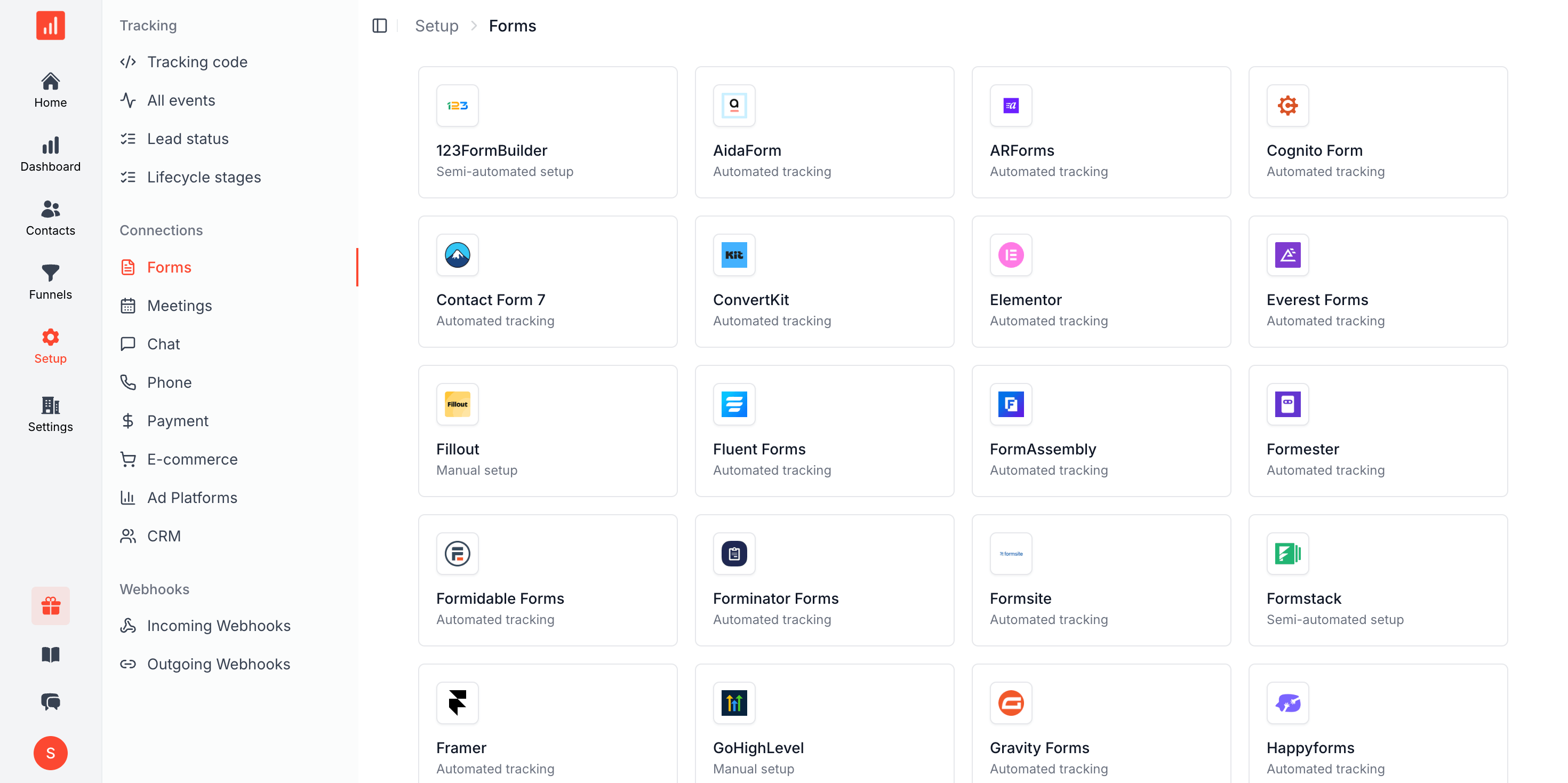Open the AidaForm card title
This screenshot has height=783, width=1568.
click(x=747, y=150)
